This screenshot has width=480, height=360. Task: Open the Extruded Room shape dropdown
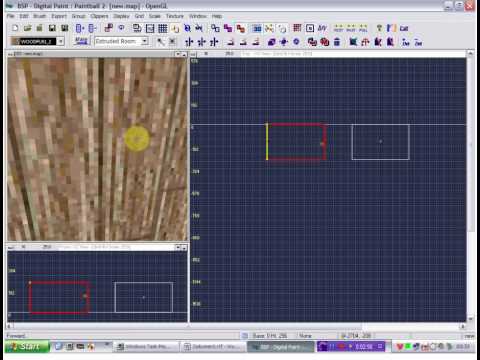[x=145, y=41]
